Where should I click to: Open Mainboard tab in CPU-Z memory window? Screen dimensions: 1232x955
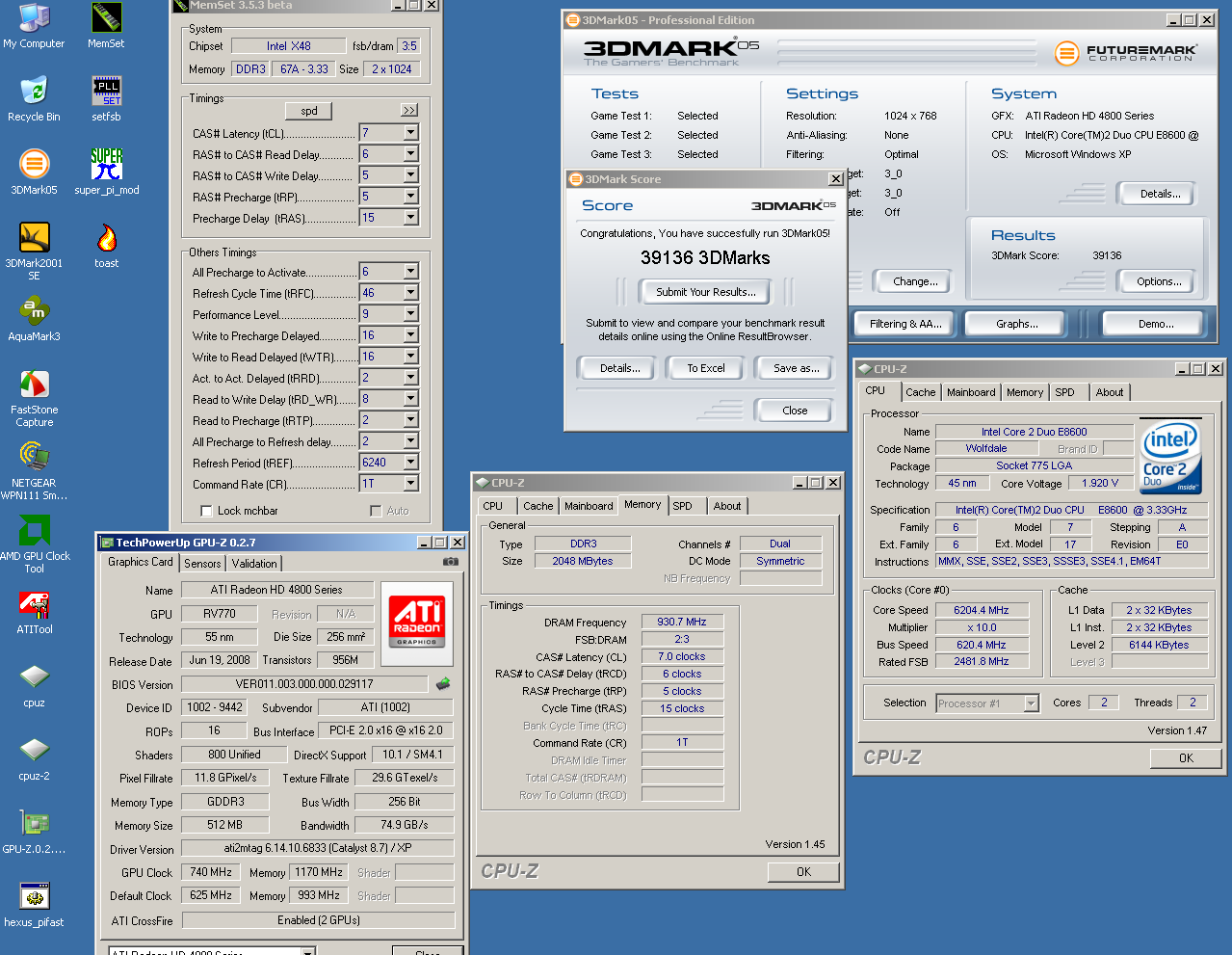(589, 506)
